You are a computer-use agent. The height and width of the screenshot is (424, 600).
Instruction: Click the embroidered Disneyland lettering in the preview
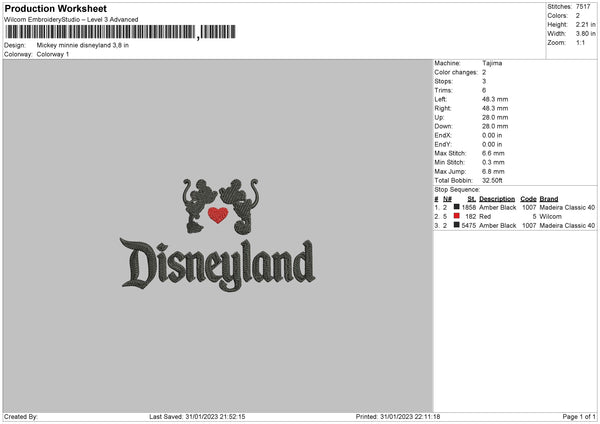(x=217, y=264)
